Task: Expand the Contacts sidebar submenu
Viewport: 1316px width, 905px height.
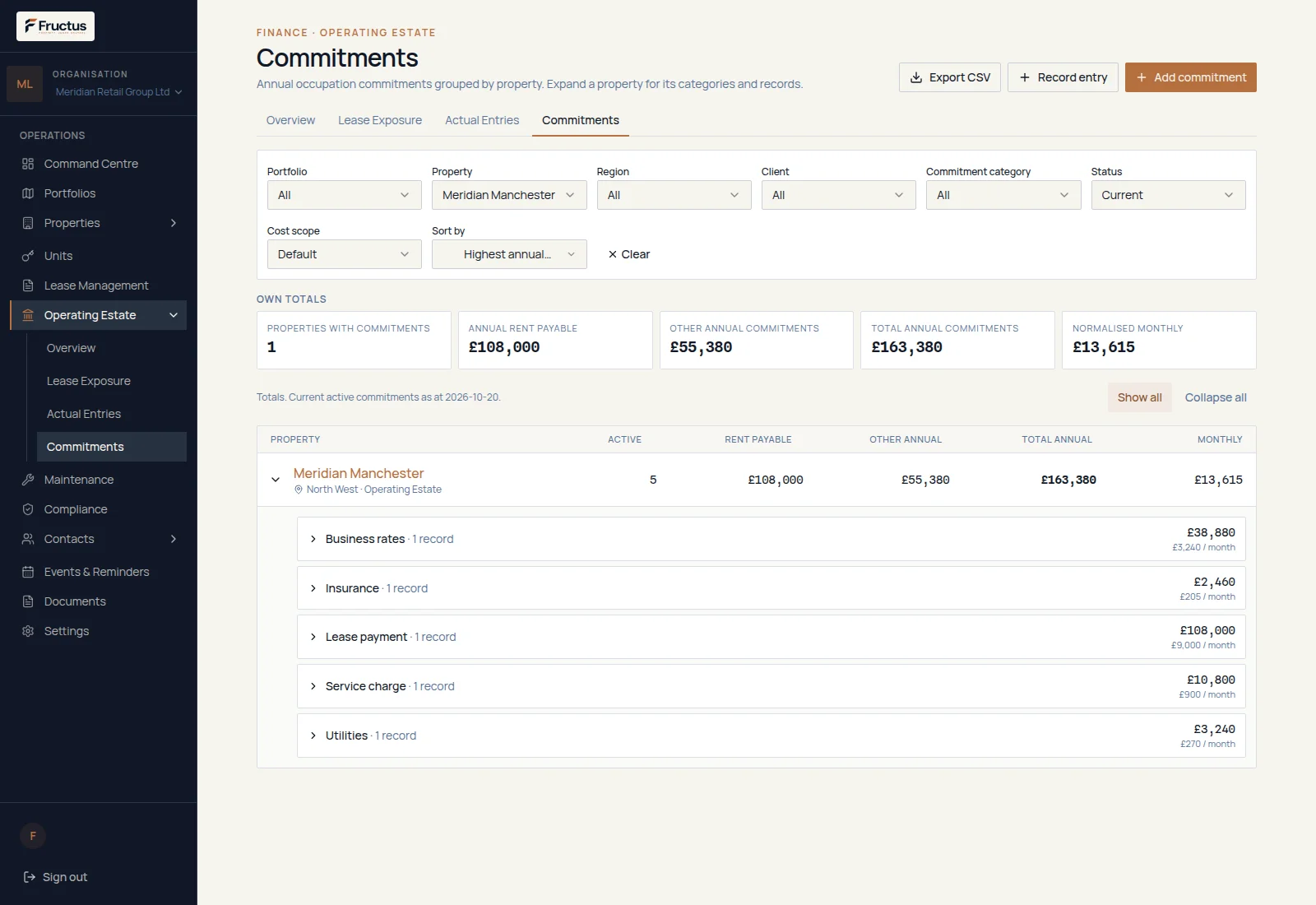Action: tap(174, 539)
